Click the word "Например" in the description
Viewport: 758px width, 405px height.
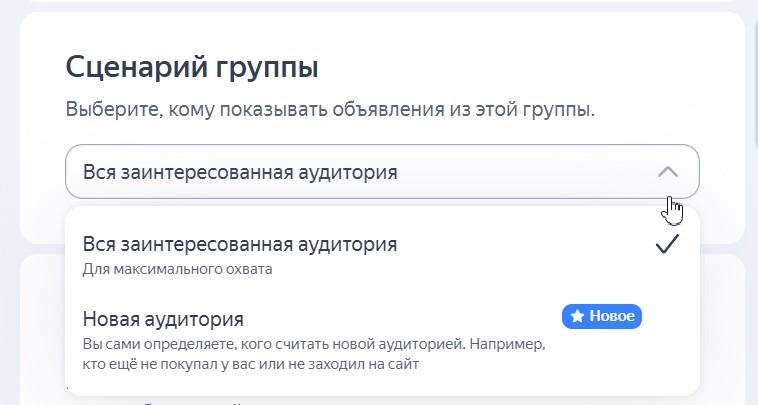tap(511, 344)
